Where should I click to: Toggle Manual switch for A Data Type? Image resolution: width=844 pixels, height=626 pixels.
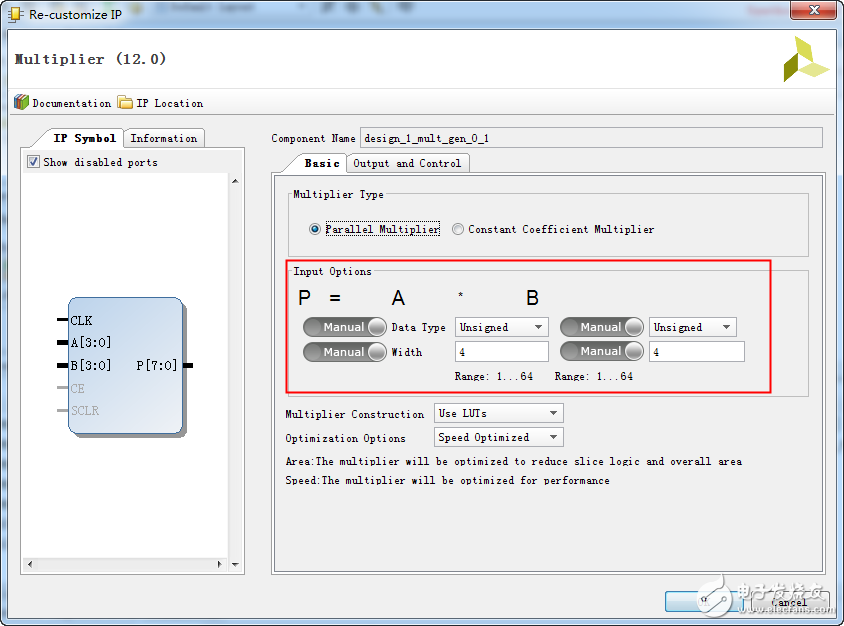click(x=345, y=327)
